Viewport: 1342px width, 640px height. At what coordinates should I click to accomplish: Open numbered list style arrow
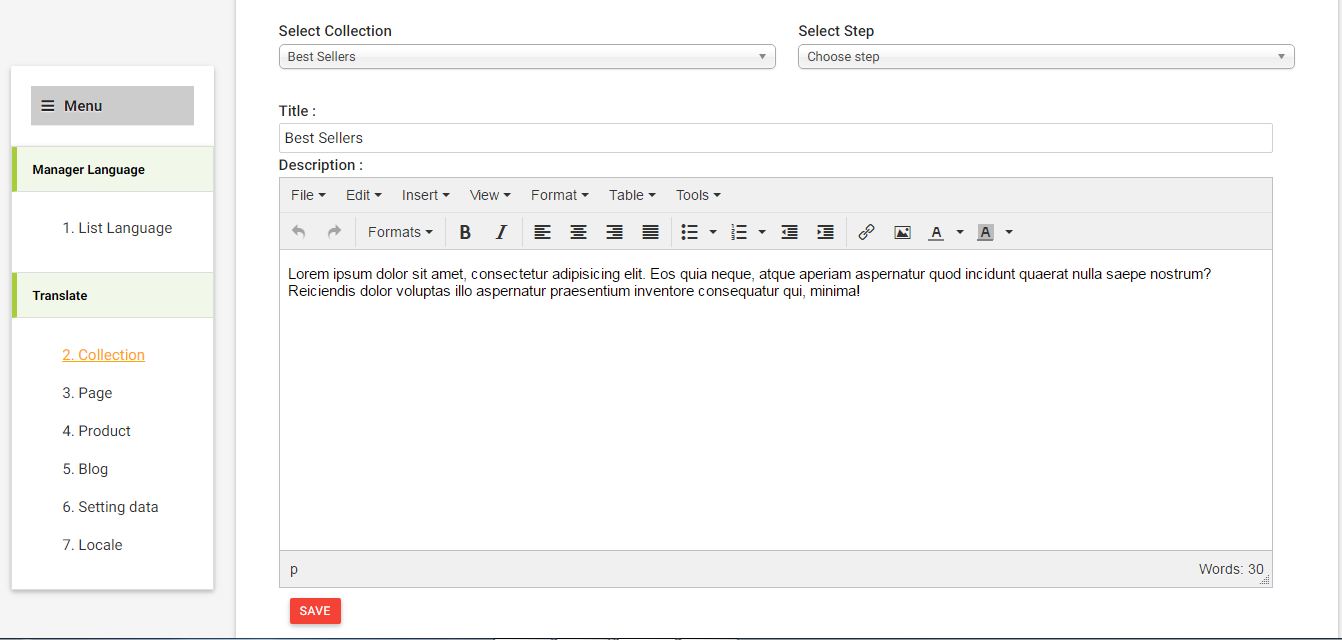(762, 232)
